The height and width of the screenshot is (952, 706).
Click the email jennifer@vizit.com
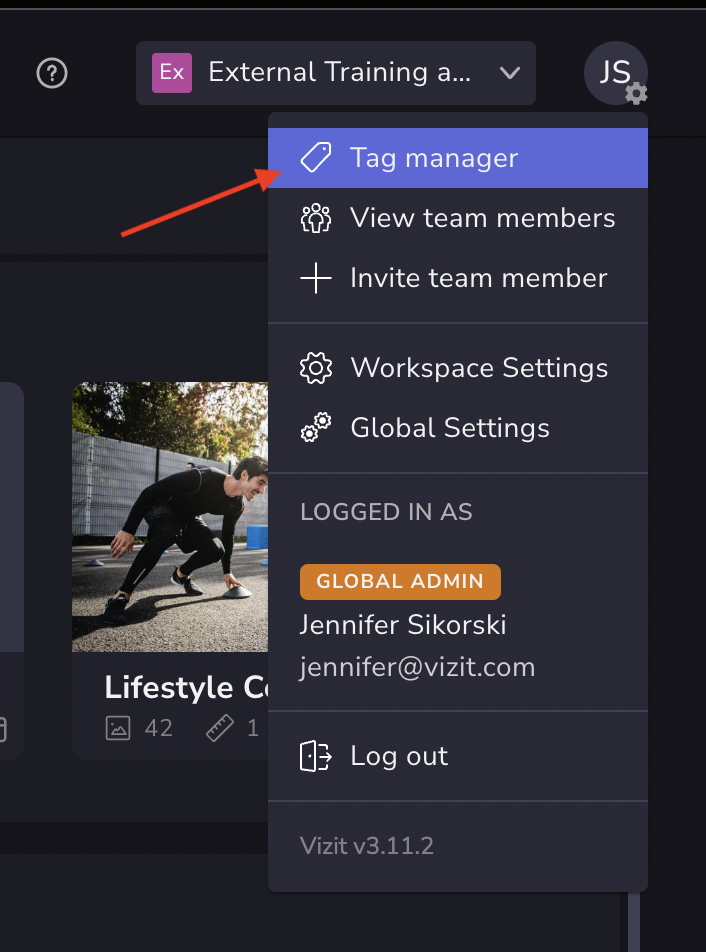coord(418,668)
